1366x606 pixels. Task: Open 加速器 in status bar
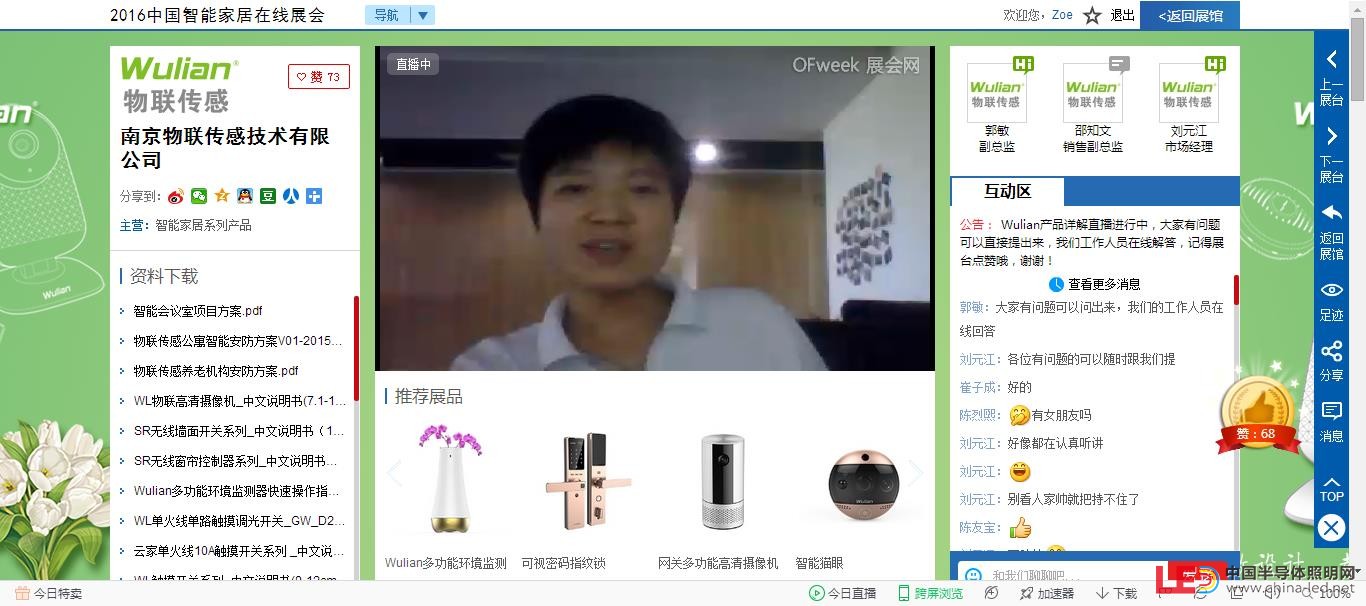pos(1046,593)
